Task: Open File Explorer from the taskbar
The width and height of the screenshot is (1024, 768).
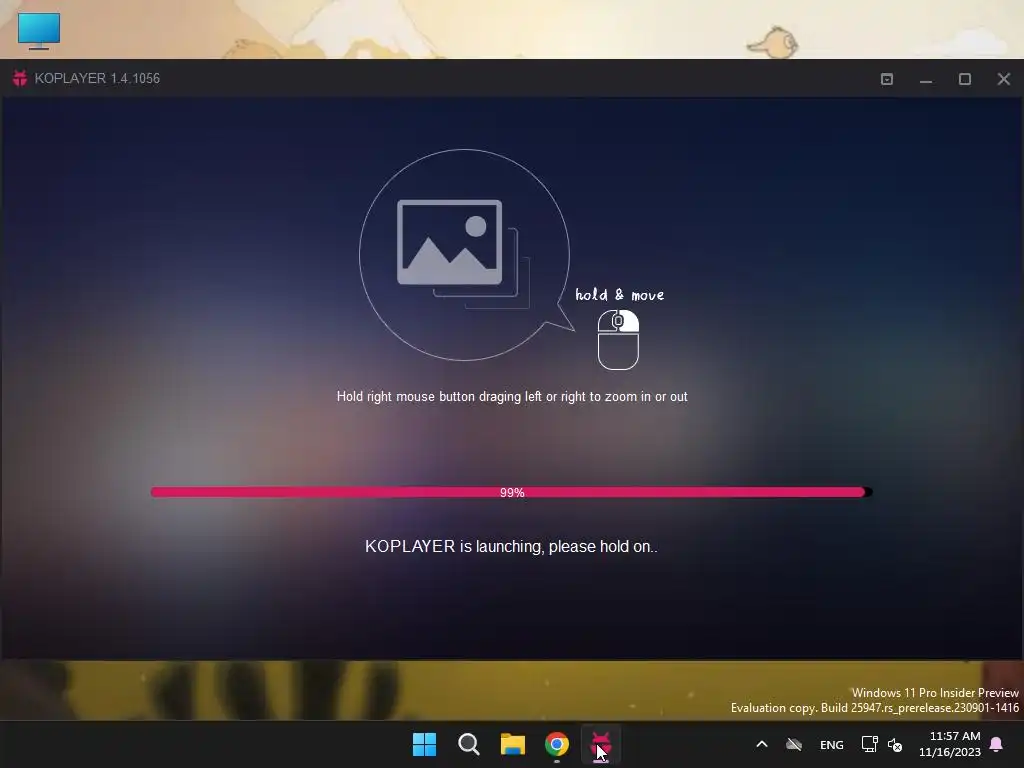Action: coord(513,744)
